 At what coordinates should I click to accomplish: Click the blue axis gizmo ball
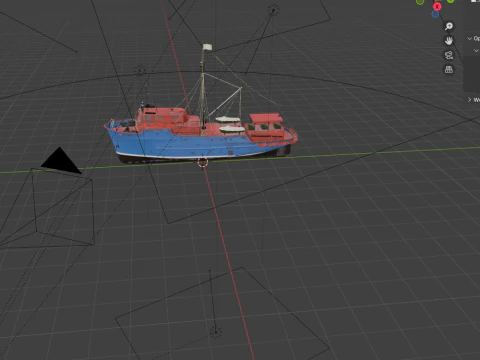point(435,14)
